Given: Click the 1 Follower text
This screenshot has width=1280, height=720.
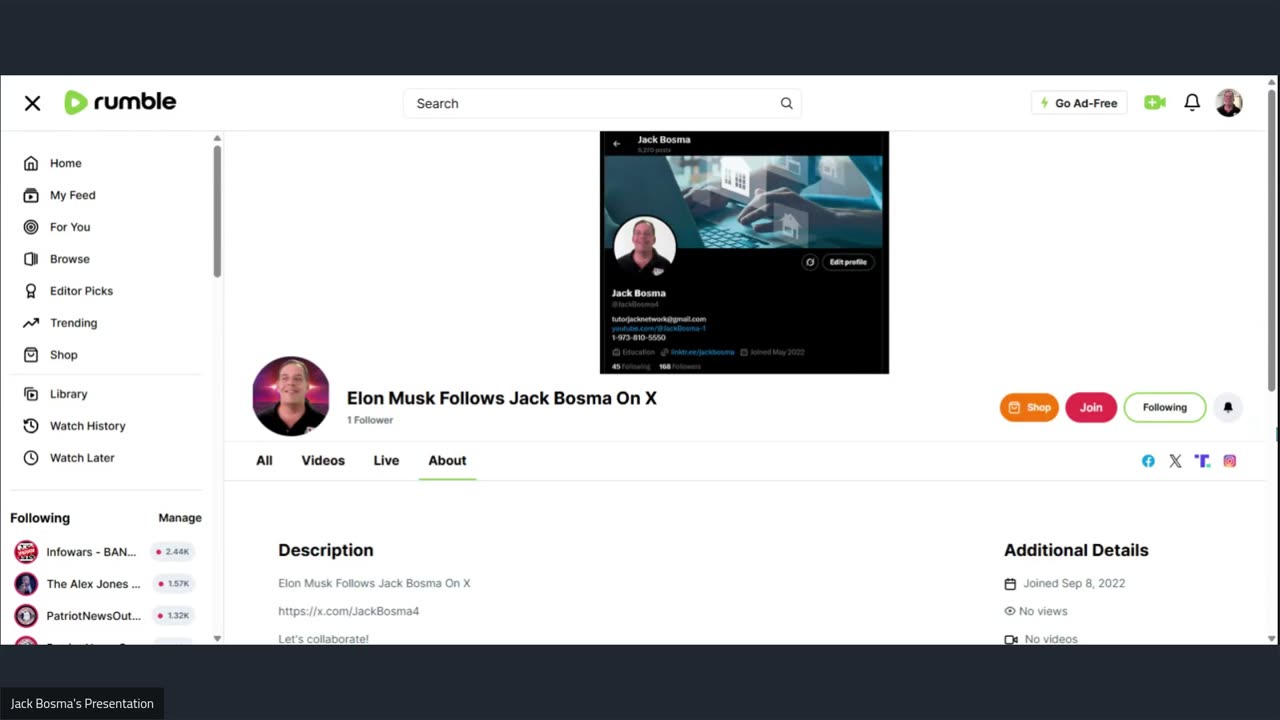Looking at the screenshot, I should 370,420.
